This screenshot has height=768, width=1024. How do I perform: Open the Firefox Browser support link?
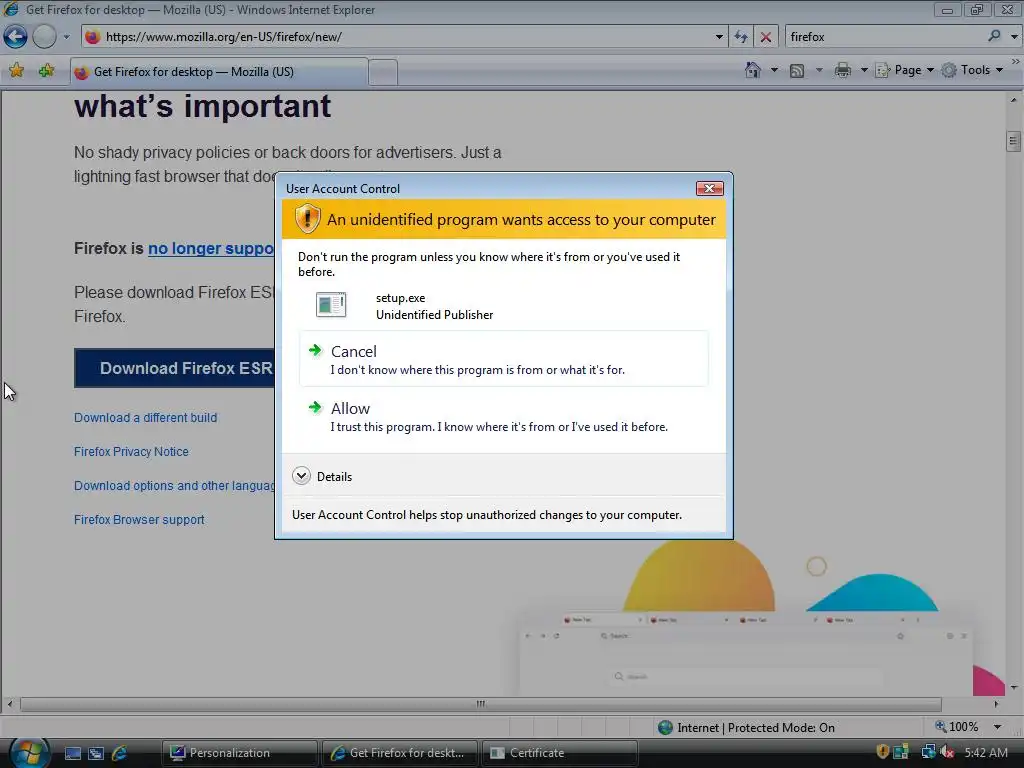tap(139, 520)
